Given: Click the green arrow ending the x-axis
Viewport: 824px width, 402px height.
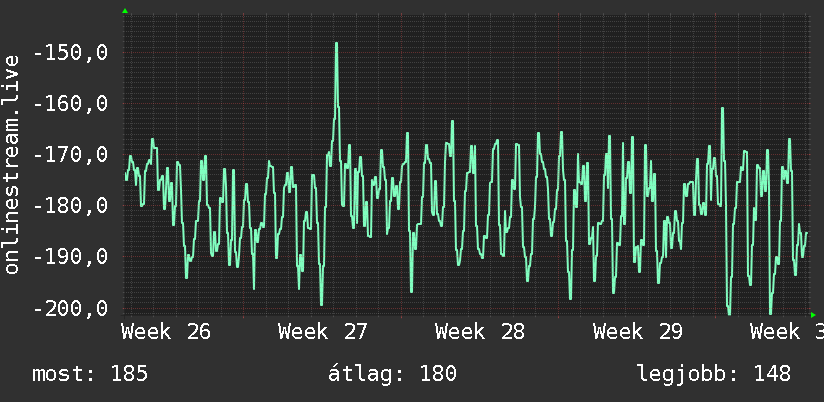Looking at the screenshot, I should coord(813,315).
